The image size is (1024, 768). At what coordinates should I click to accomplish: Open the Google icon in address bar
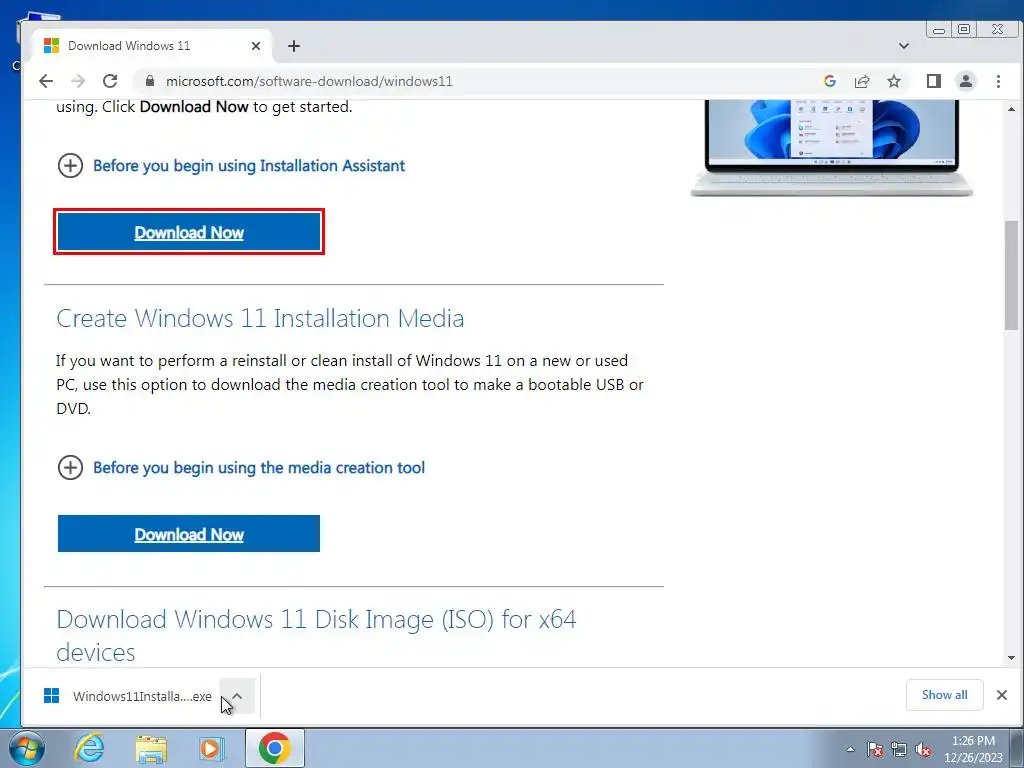(x=830, y=81)
